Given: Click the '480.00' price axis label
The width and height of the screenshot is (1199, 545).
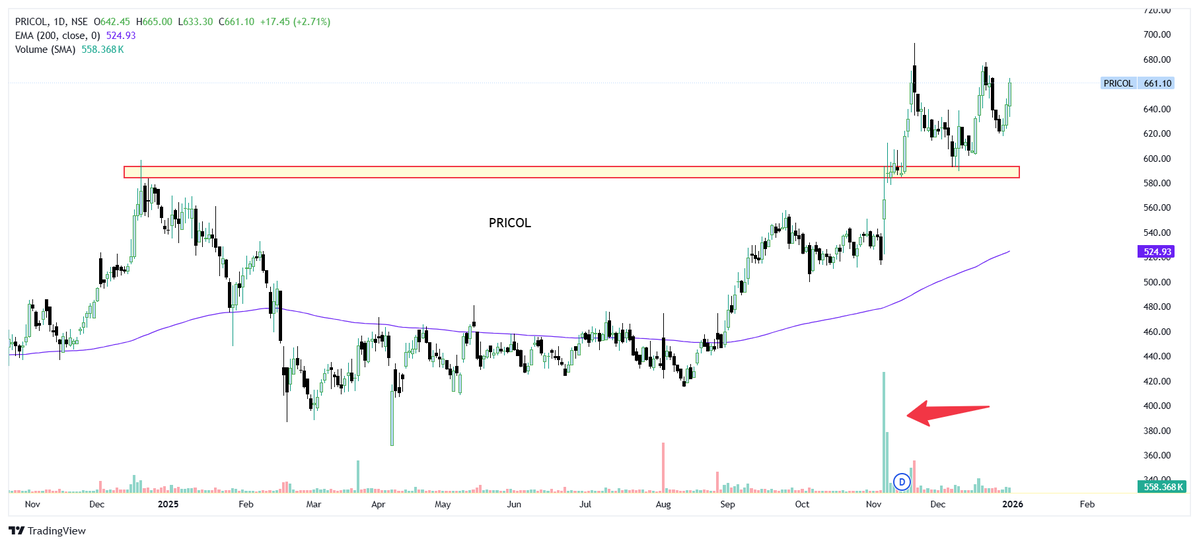Looking at the screenshot, I should click(x=1157, y=307).
